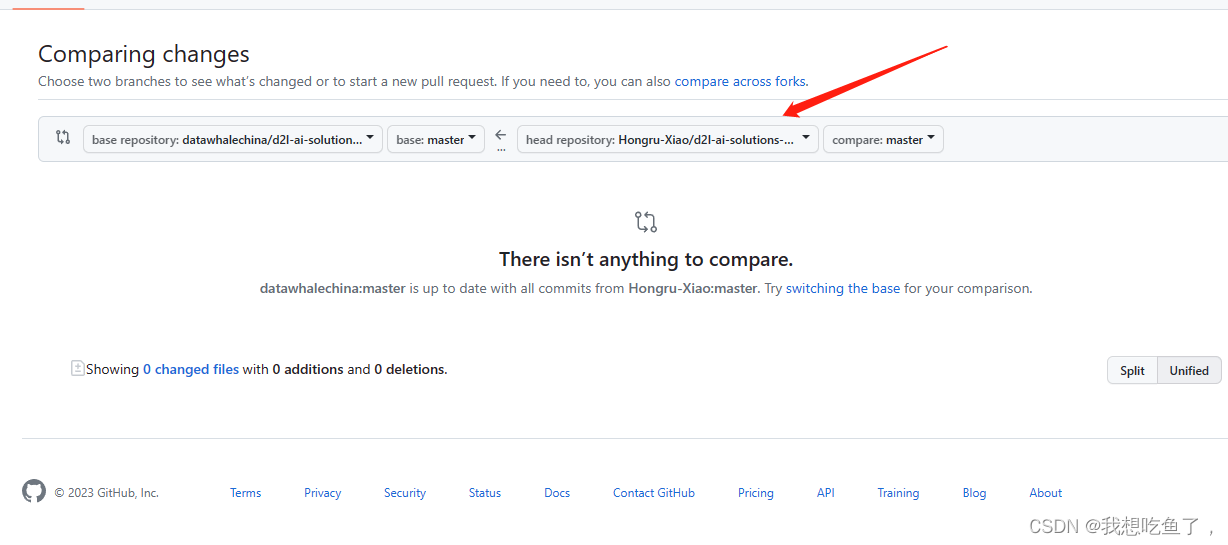Click 'datawhalechina:master' bold text
Screen dimensions: 1228x545
pyautogui.click(x=333, y=288)
